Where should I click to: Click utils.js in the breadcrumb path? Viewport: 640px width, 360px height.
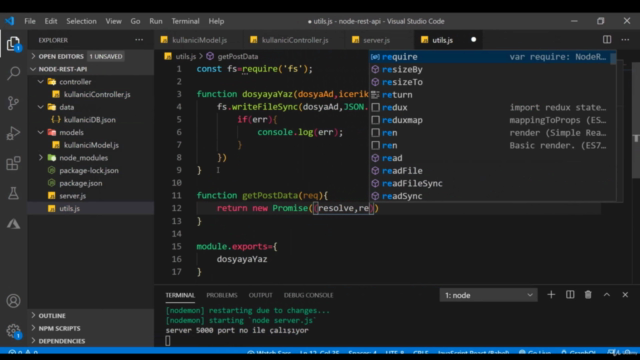186,56
